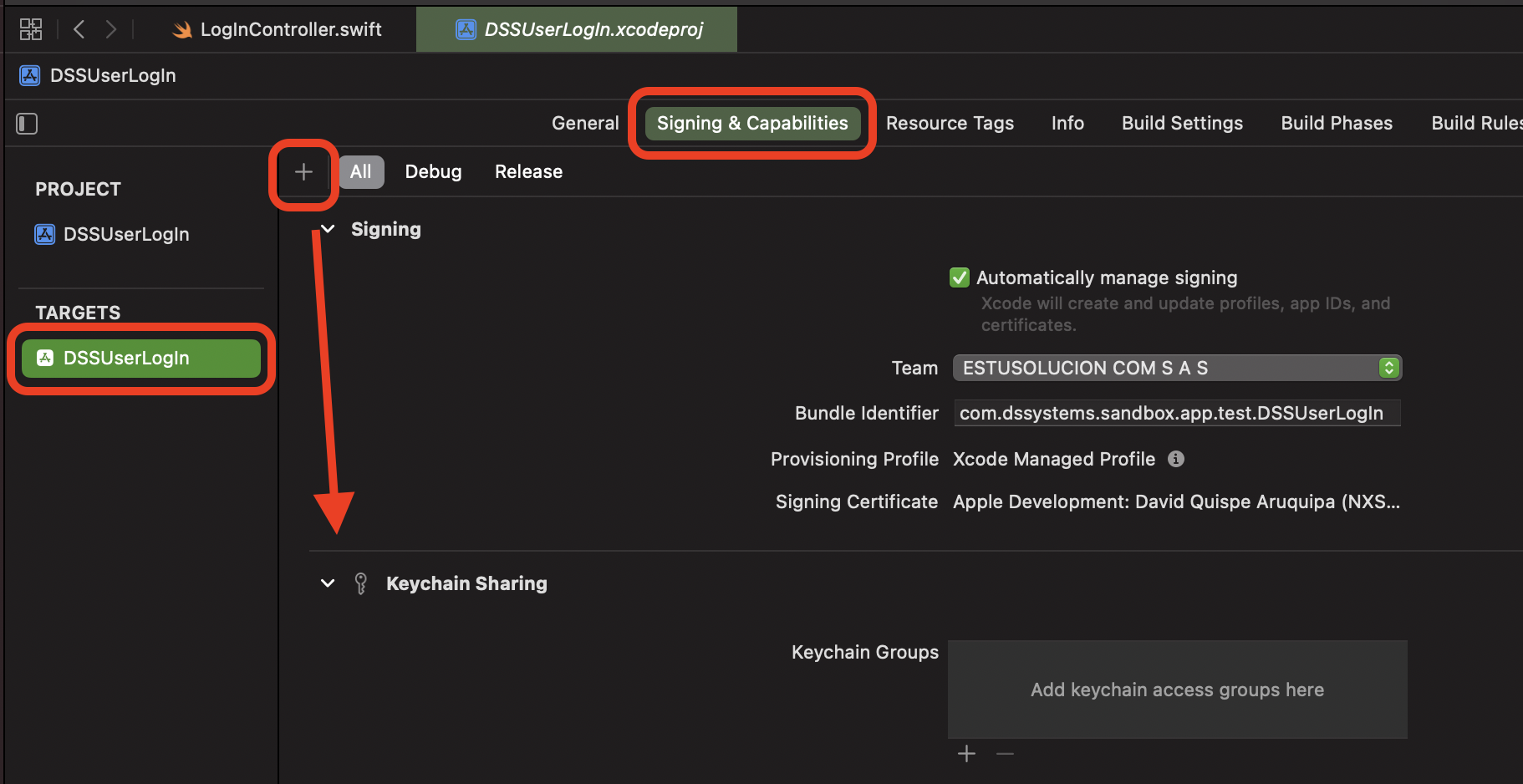Add a keychain group with plus icon

pyautogui.click(x=966, y=754)
